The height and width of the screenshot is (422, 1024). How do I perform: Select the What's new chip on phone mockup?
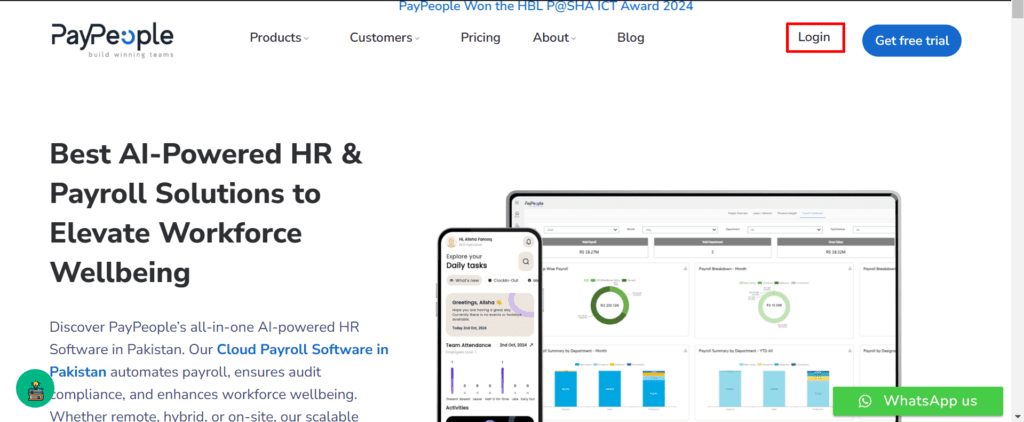465,281
